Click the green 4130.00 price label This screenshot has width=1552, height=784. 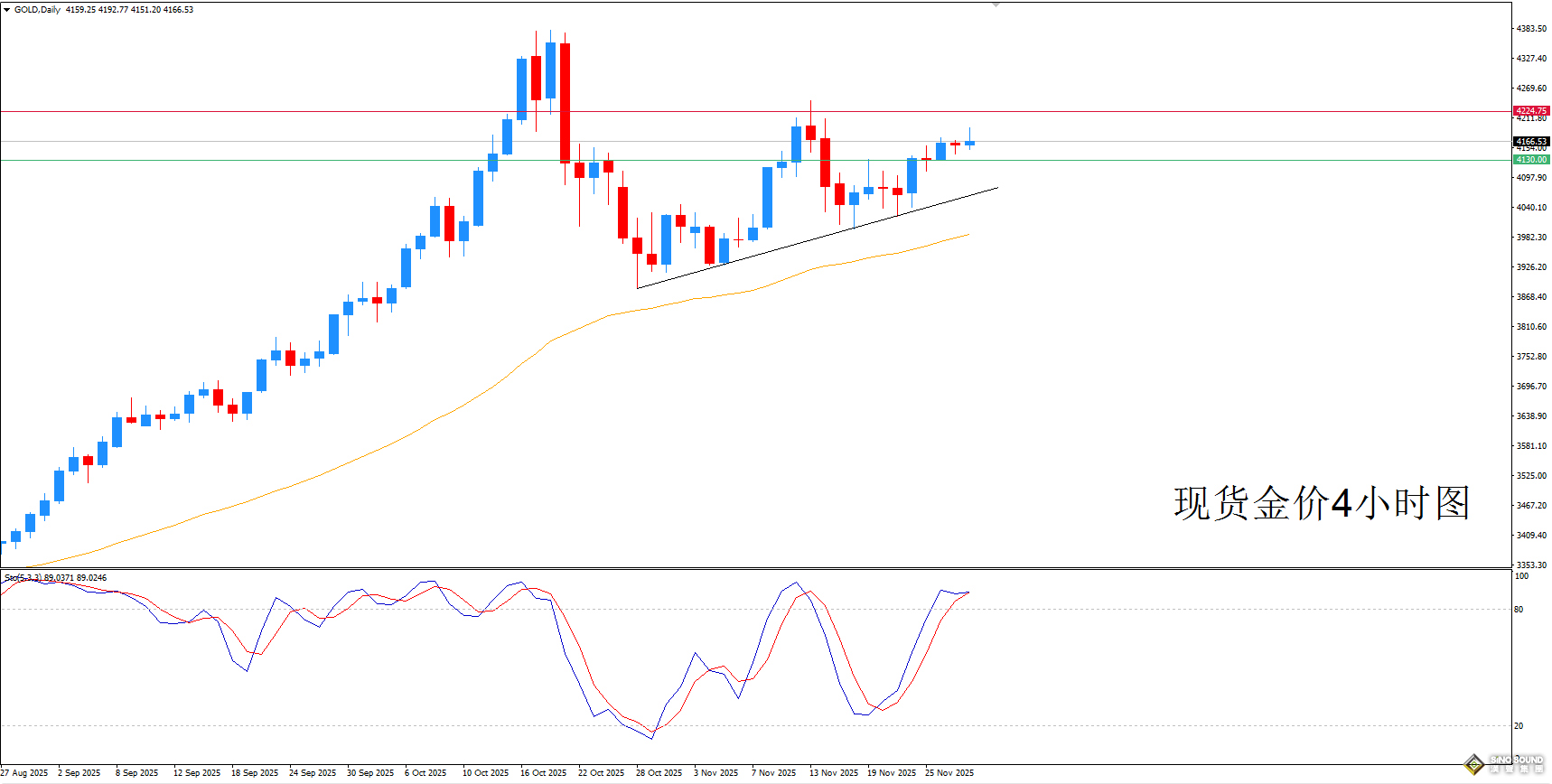click(x=1531, y=160)
